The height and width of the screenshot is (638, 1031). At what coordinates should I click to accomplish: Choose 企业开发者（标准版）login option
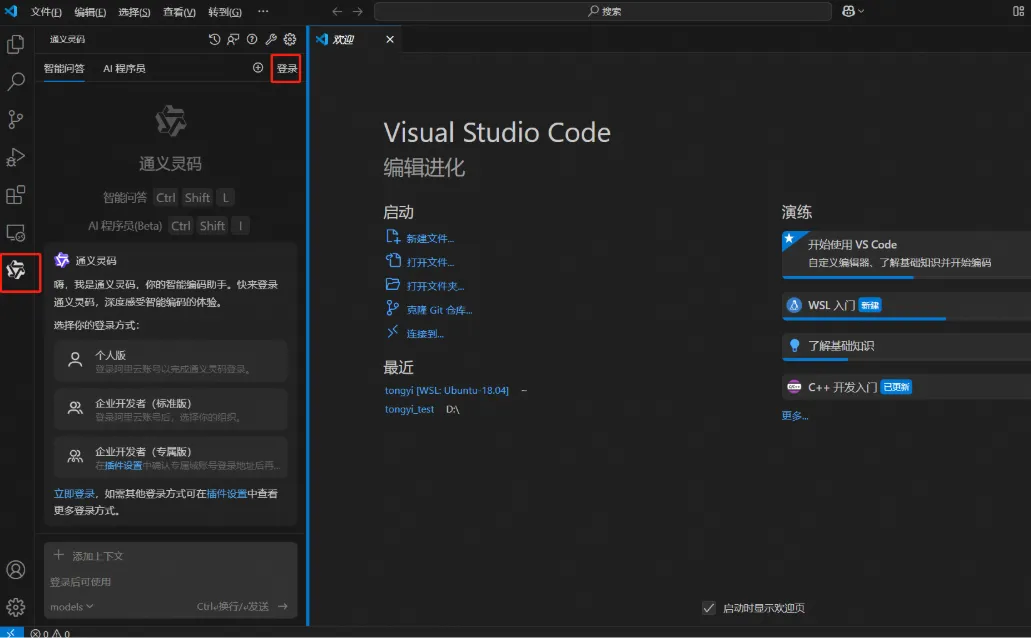pyautogui.click(x=170, y=409)
